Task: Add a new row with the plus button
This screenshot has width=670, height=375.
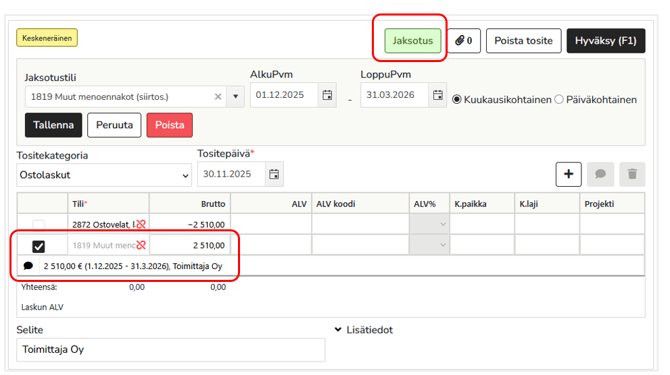Action: click(568, 174)
